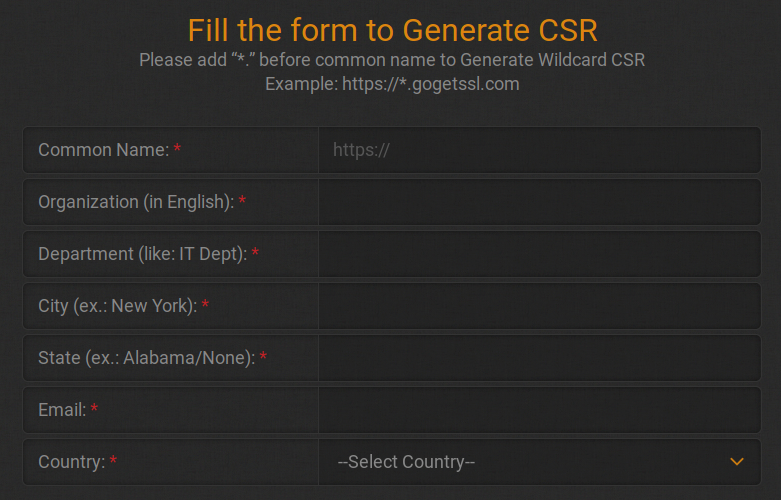Click the red asterisk beside Email
781x500 pixels.
pos(94,410)
